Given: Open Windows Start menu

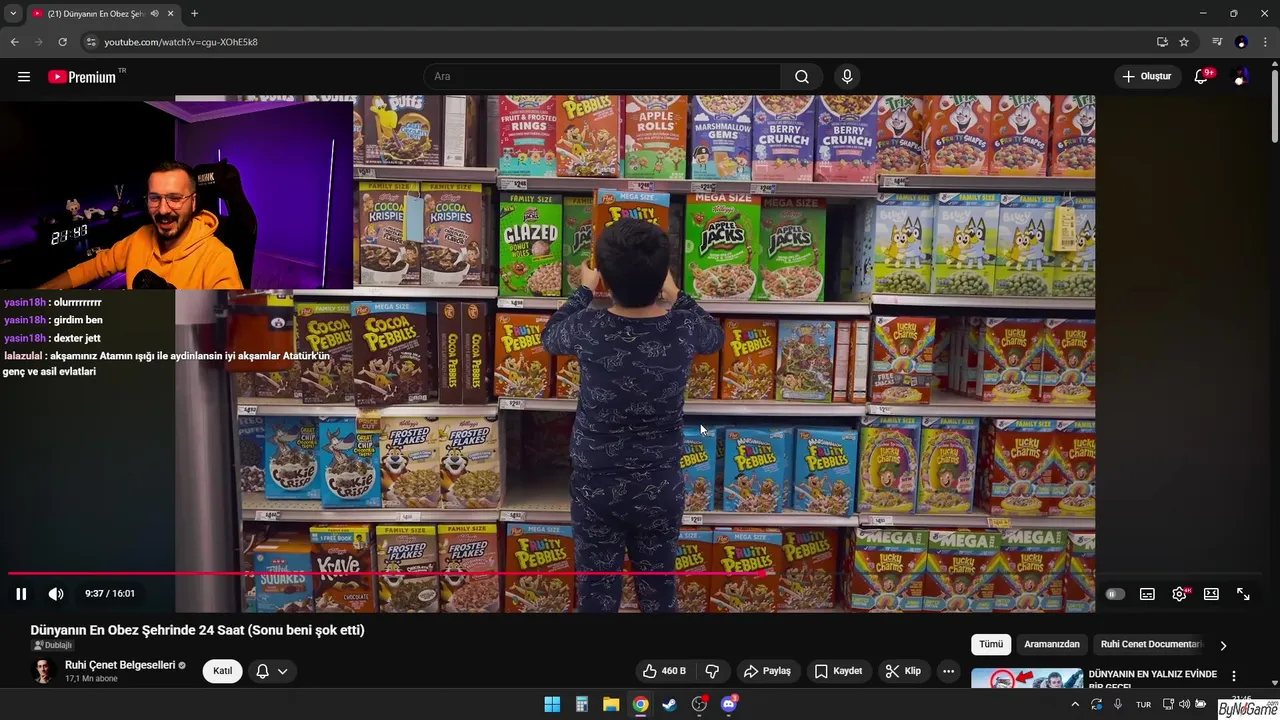Looking at the screenshot, I should click(552, 704).
